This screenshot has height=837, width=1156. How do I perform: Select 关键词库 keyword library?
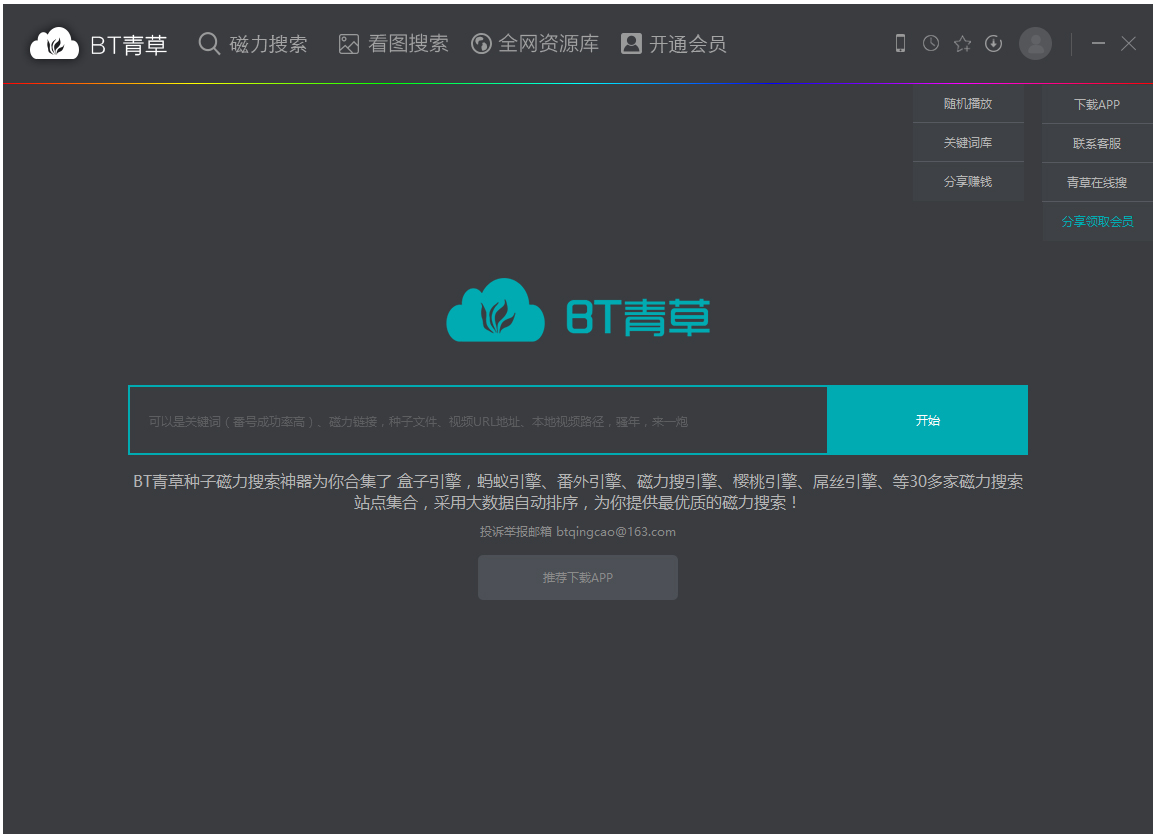(968, 142)
